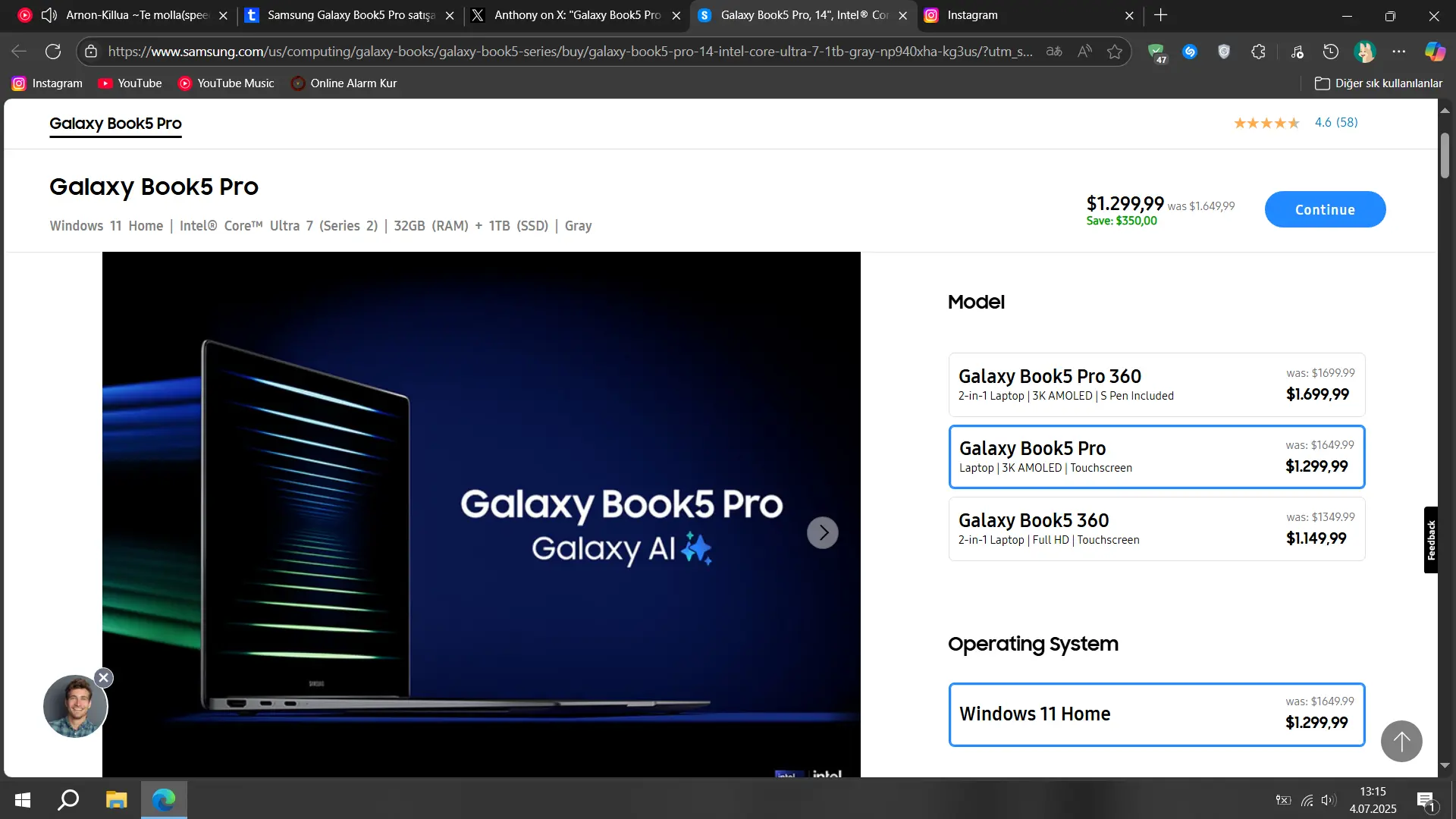The image size is (1456, 819).
Task: Open the translate page icon
Action: click(x=1054, y=52)
